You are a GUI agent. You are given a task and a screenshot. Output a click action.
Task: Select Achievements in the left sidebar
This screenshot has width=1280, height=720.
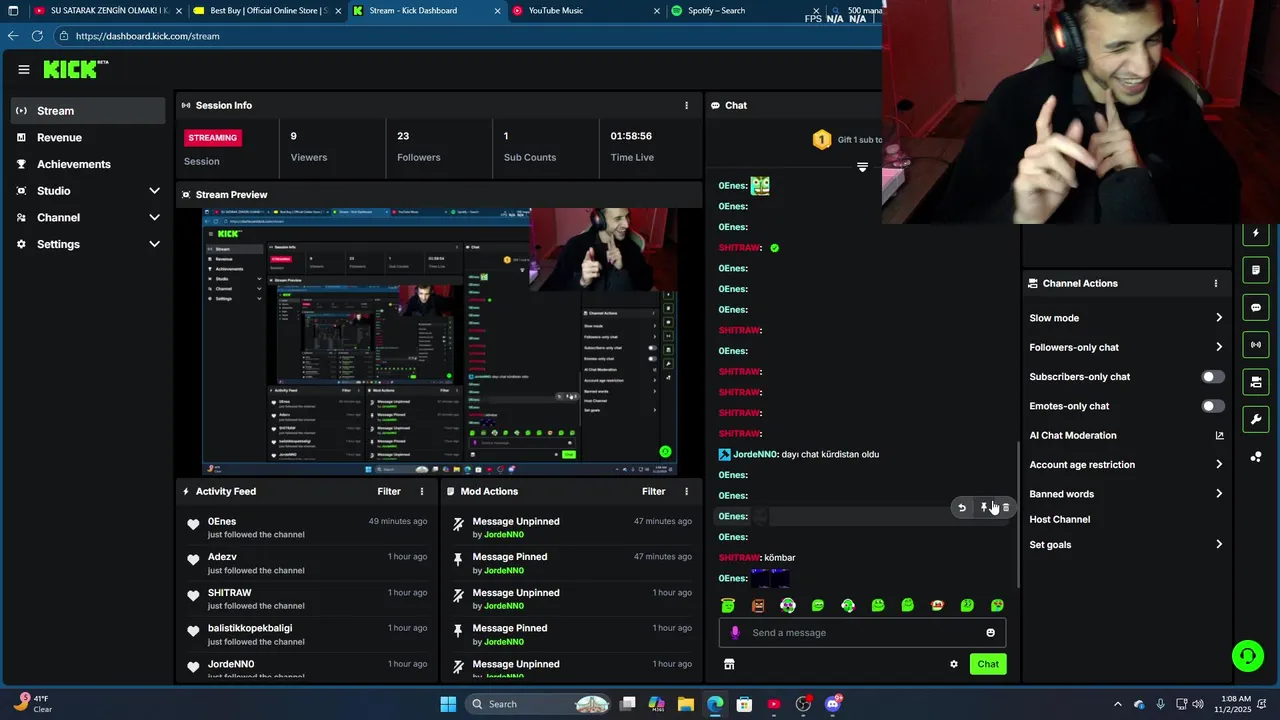click(88, 164)
